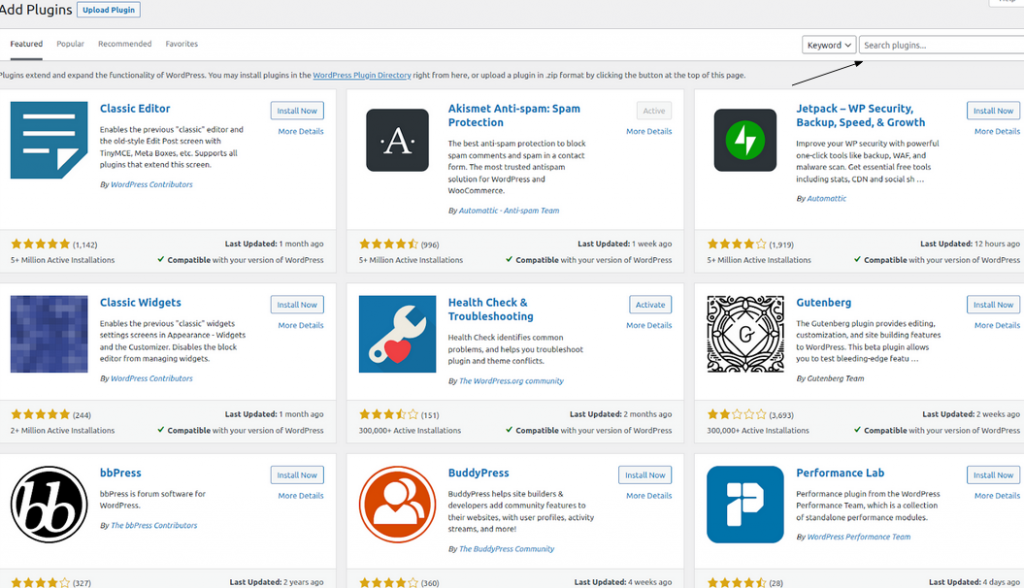The height and width of the screenshot is (588, 1024).
Task: Open the WordPress Plugin Directory link
Action: [362, 75]
